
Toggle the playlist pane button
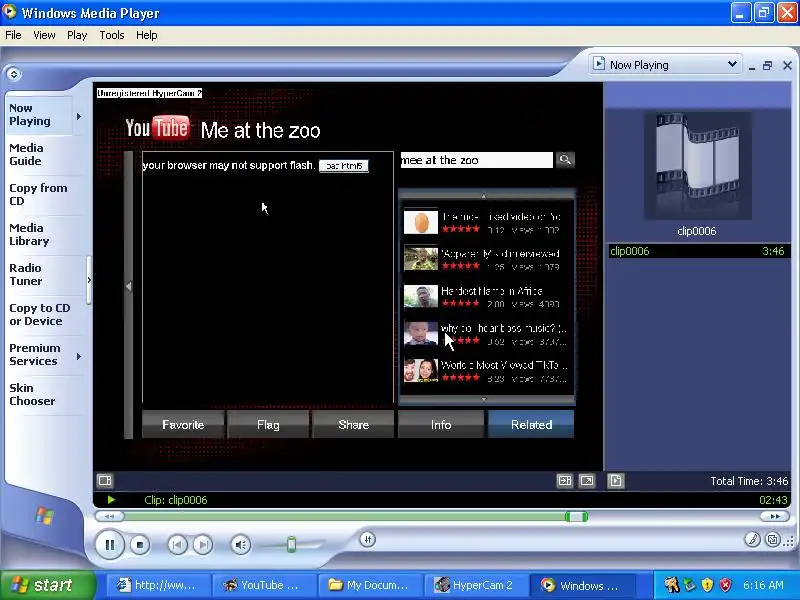(x=615, y=481)
